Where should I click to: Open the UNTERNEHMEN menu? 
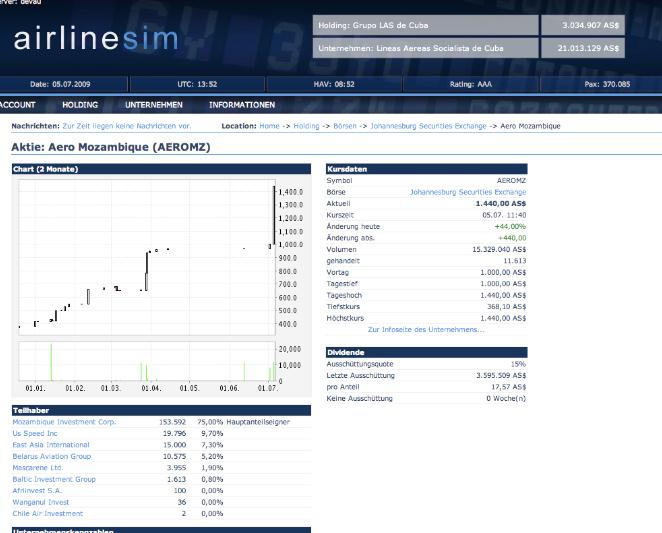(154, 105)
